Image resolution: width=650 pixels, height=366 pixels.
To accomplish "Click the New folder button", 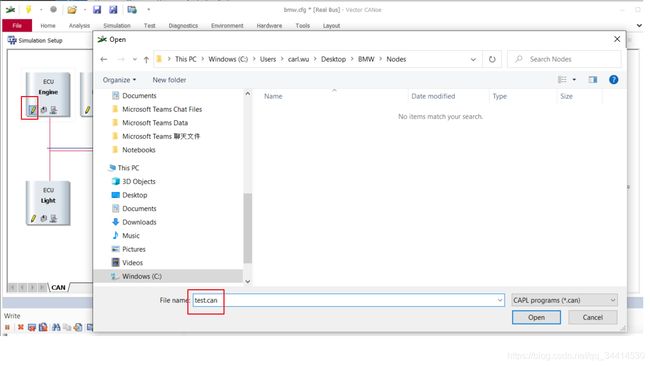I will [169, 80].
